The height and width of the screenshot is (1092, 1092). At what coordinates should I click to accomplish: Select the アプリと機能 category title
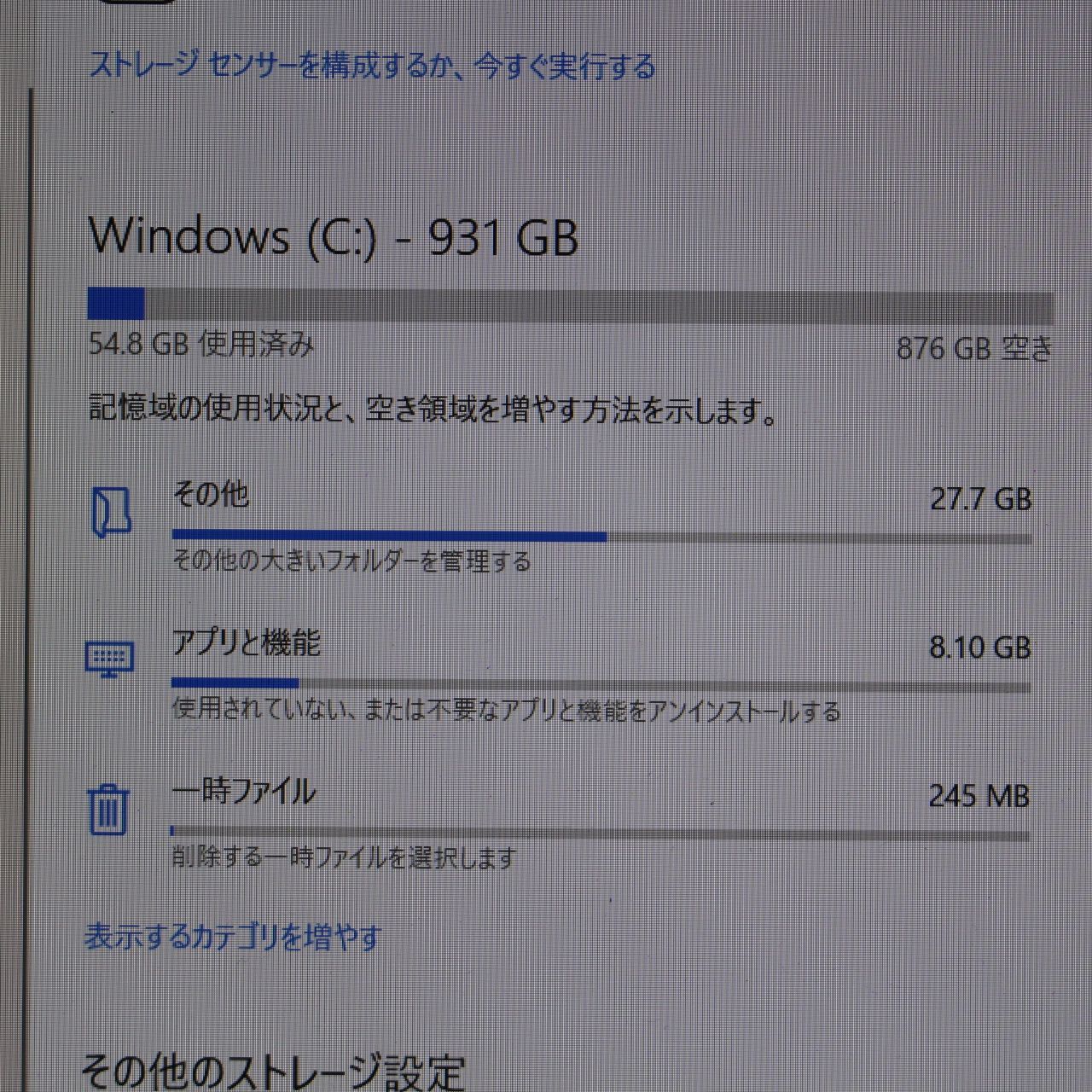pos(246,642)
